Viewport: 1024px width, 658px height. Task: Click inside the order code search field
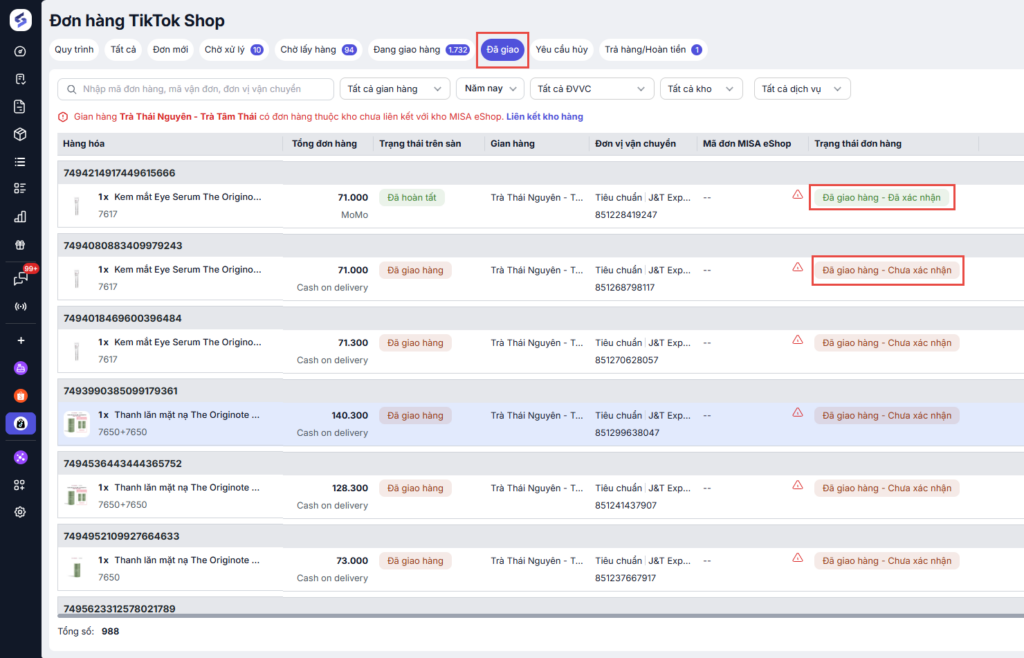click(196, 89)
